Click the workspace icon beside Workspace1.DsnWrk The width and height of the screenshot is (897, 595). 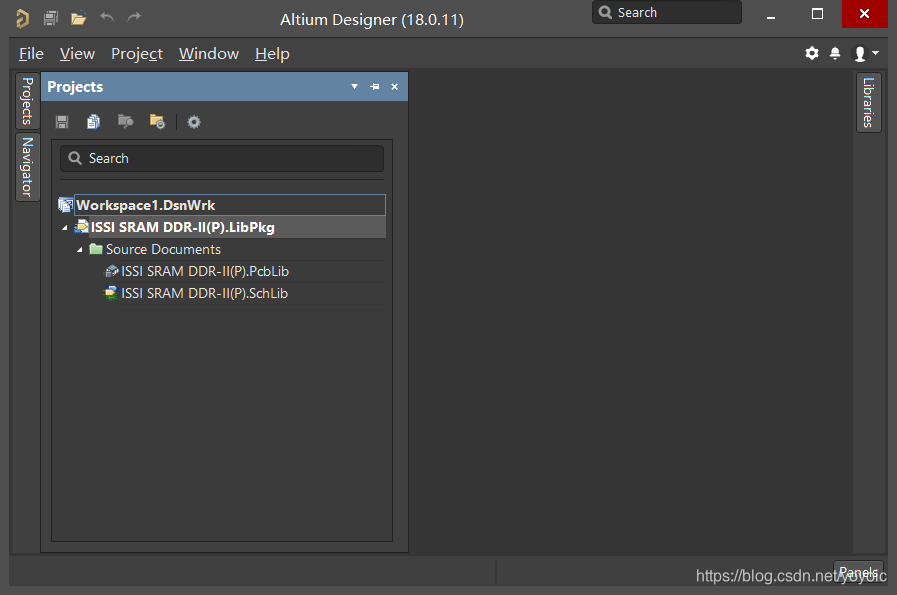point(66,205)
